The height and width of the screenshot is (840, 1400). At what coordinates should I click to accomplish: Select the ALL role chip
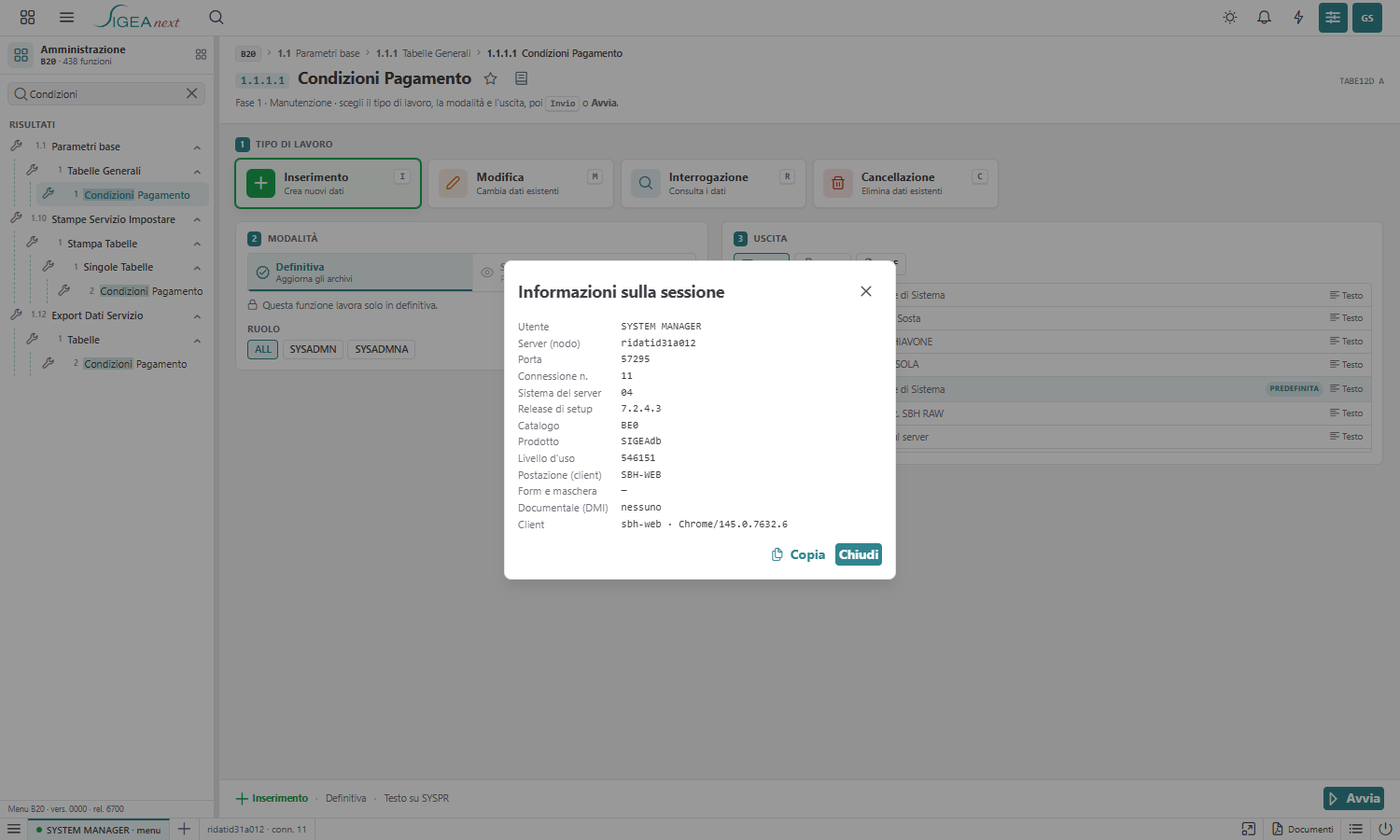[263, 349]
